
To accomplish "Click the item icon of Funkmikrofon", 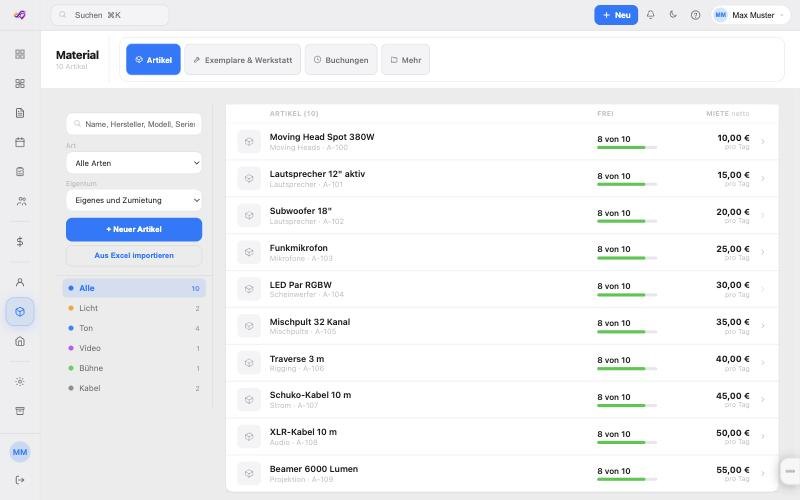I will coord(249,252).
